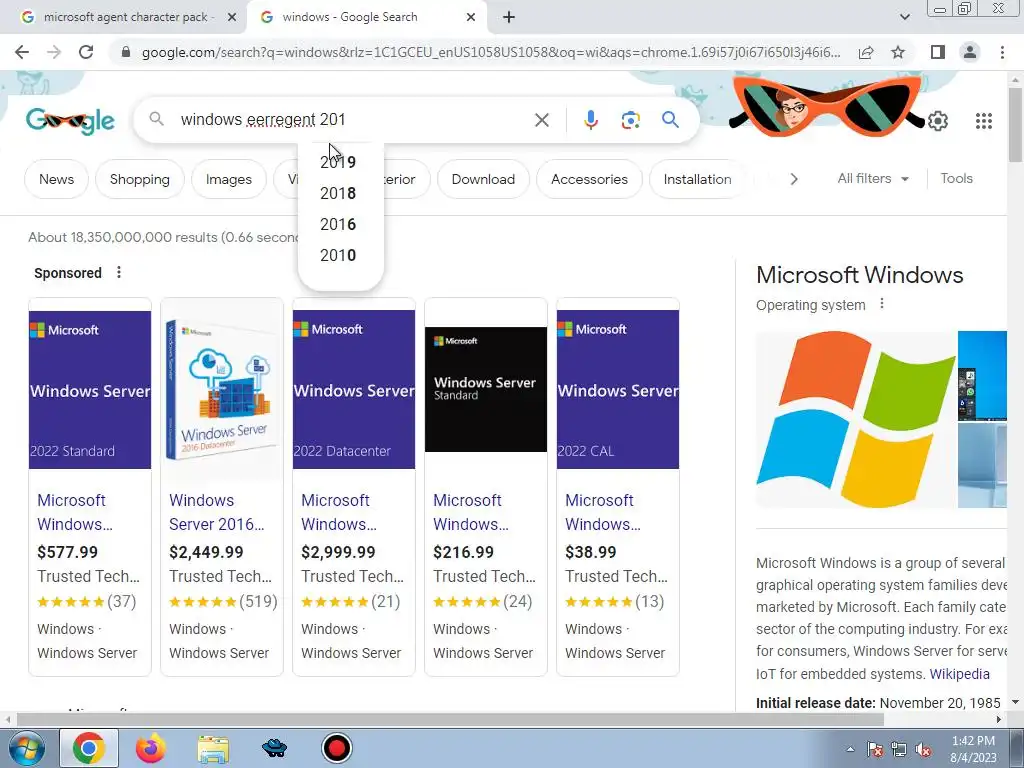Select the 2010 suggestion

(340, 255)
